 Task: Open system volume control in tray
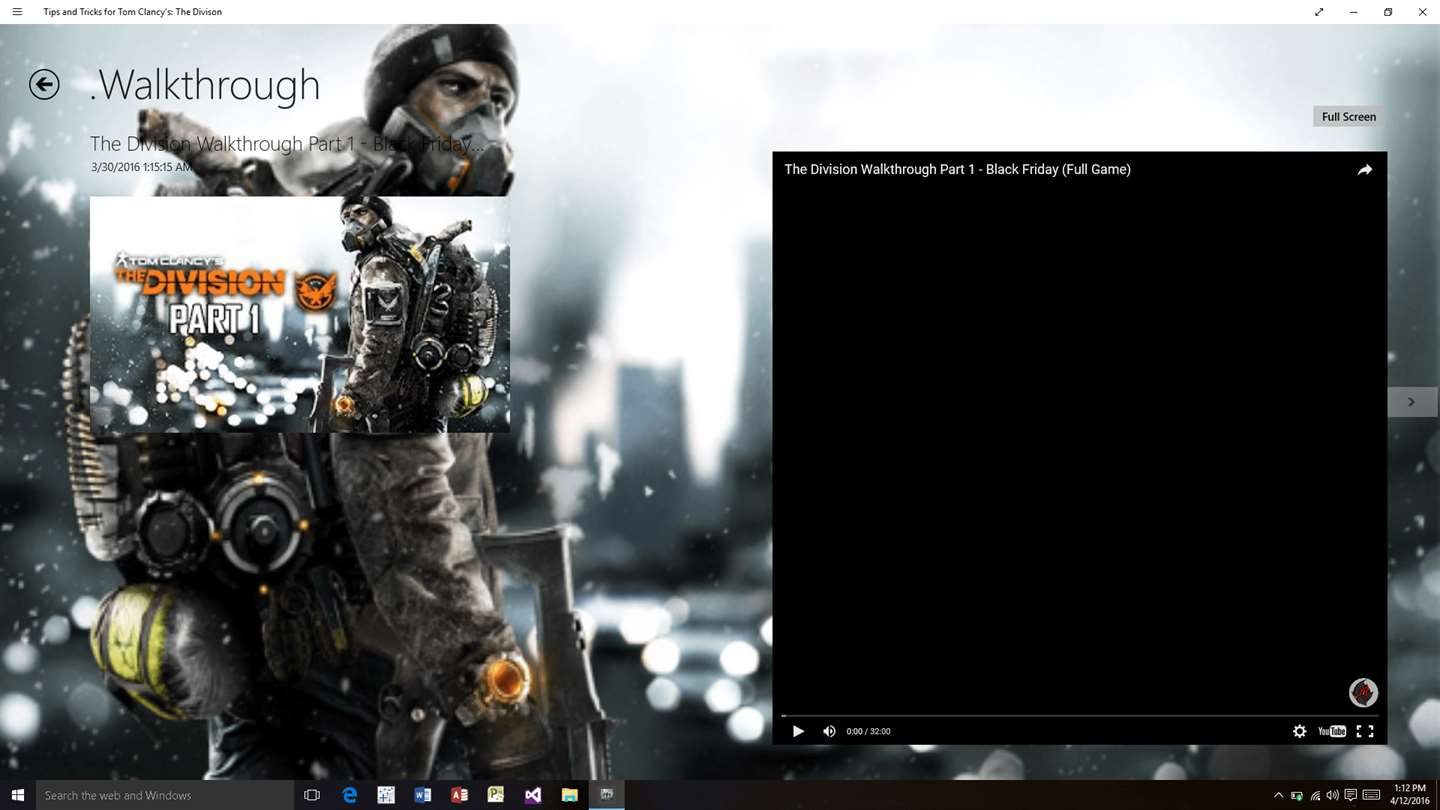coord(1332,795)
